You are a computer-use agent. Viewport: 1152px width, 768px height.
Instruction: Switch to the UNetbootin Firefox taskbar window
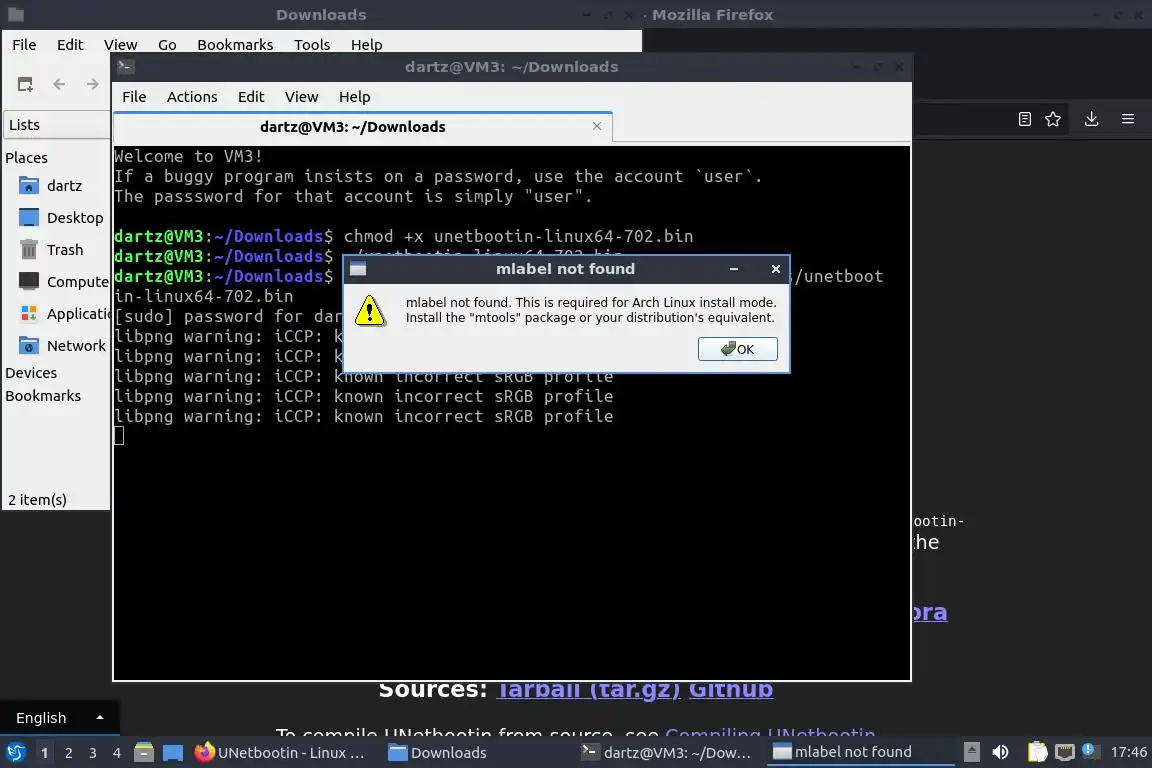point(280,753)
